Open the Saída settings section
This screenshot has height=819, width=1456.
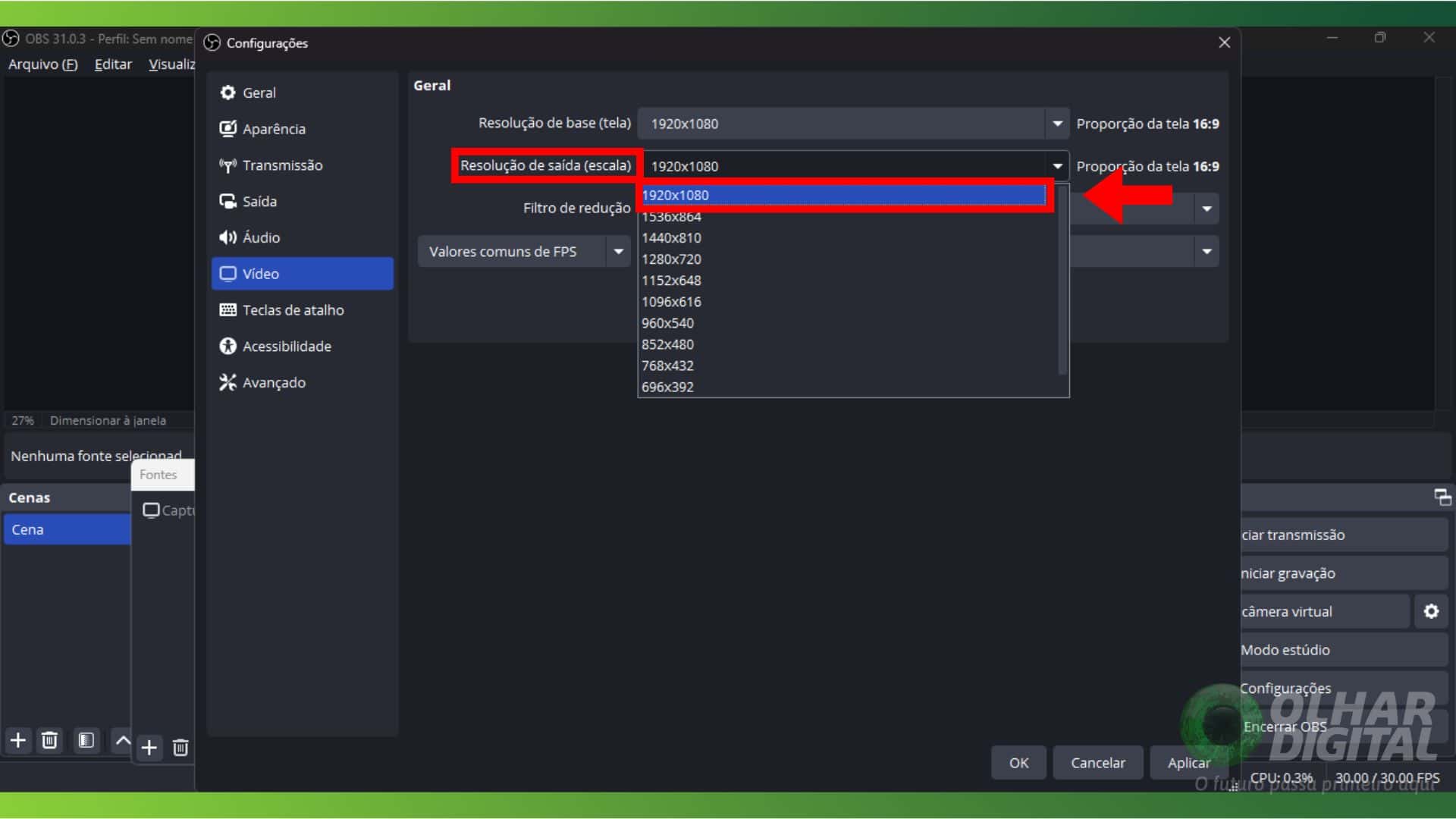[259, 201]
